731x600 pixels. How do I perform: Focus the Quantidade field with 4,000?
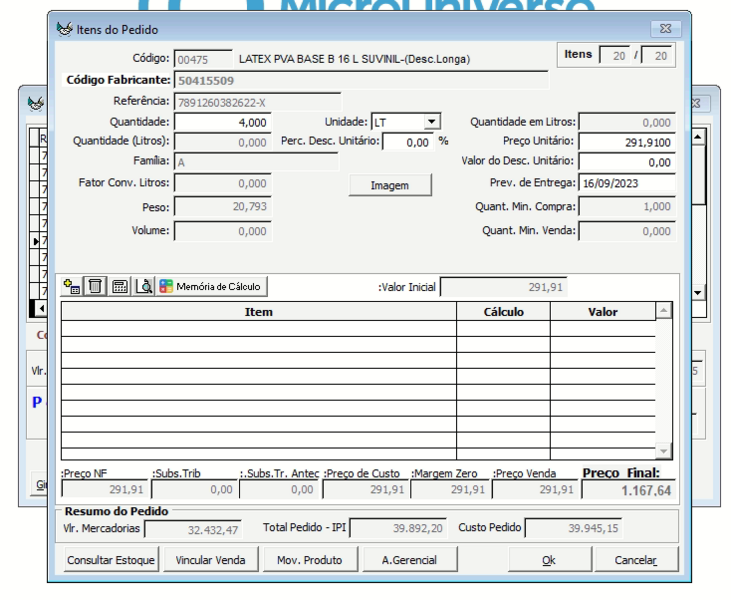[x=222, y=122]
